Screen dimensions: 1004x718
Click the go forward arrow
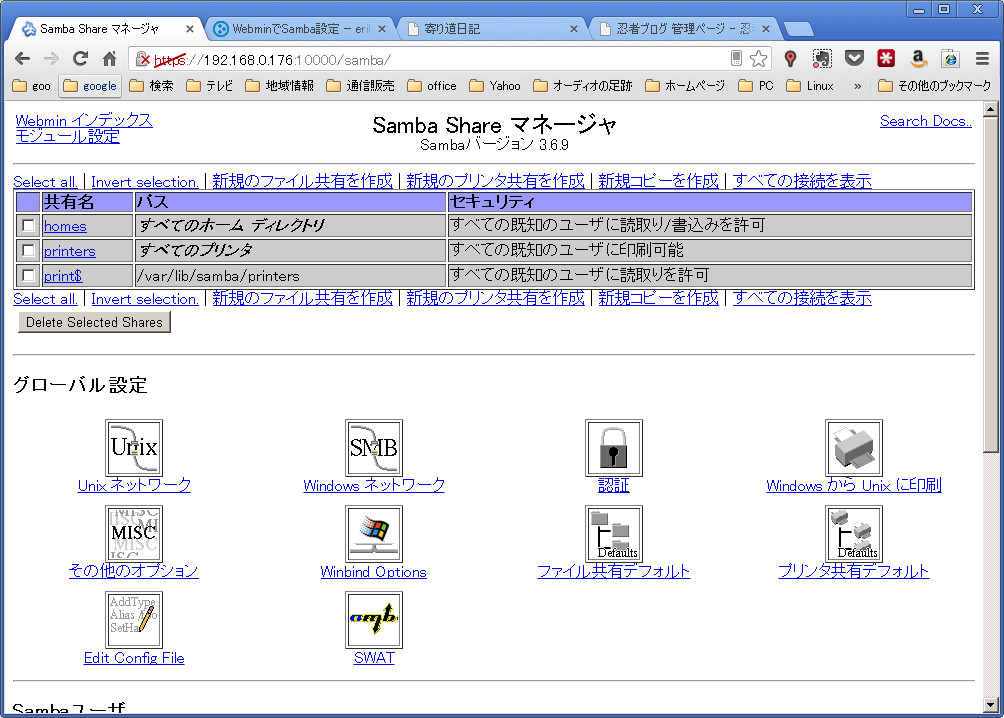[x=51, y=59]
